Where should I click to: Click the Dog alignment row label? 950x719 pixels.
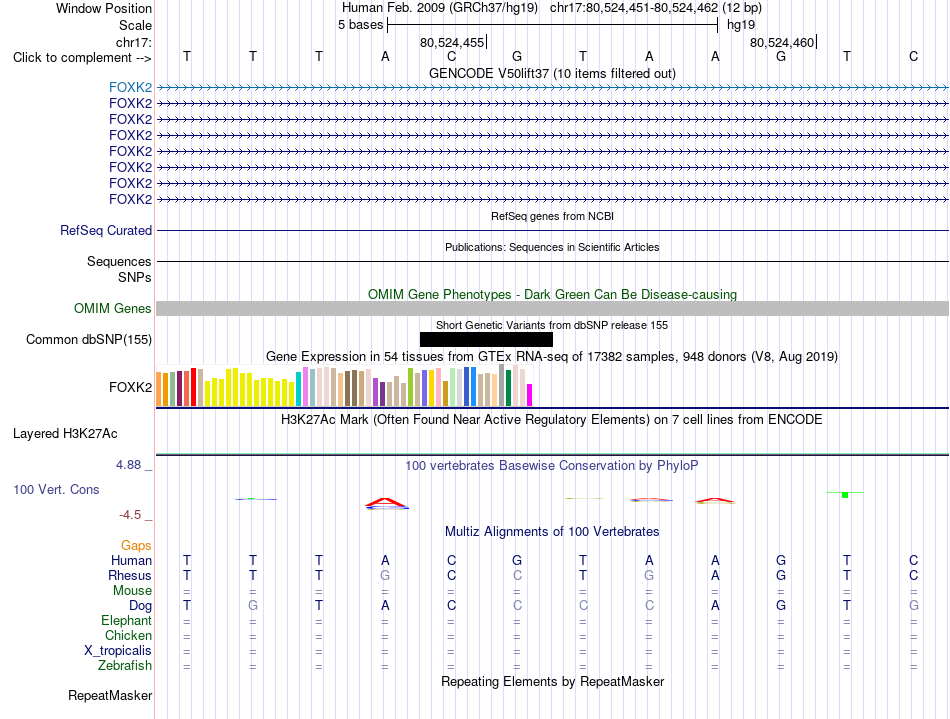tap(140, 606)
